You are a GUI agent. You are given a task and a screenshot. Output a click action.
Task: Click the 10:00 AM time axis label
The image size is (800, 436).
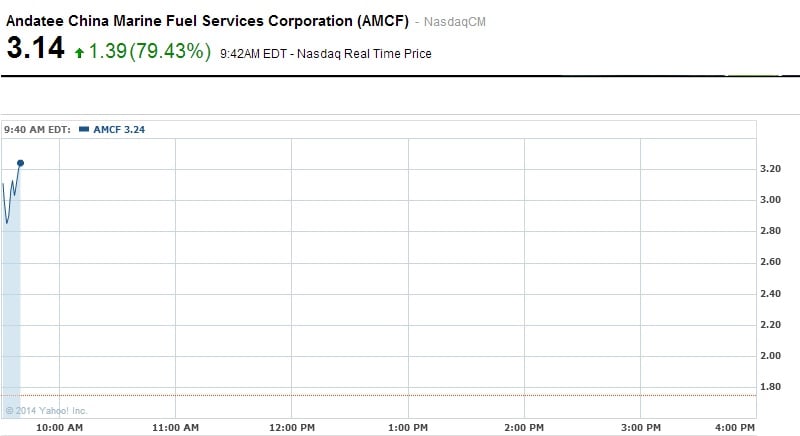pos(60,428)
